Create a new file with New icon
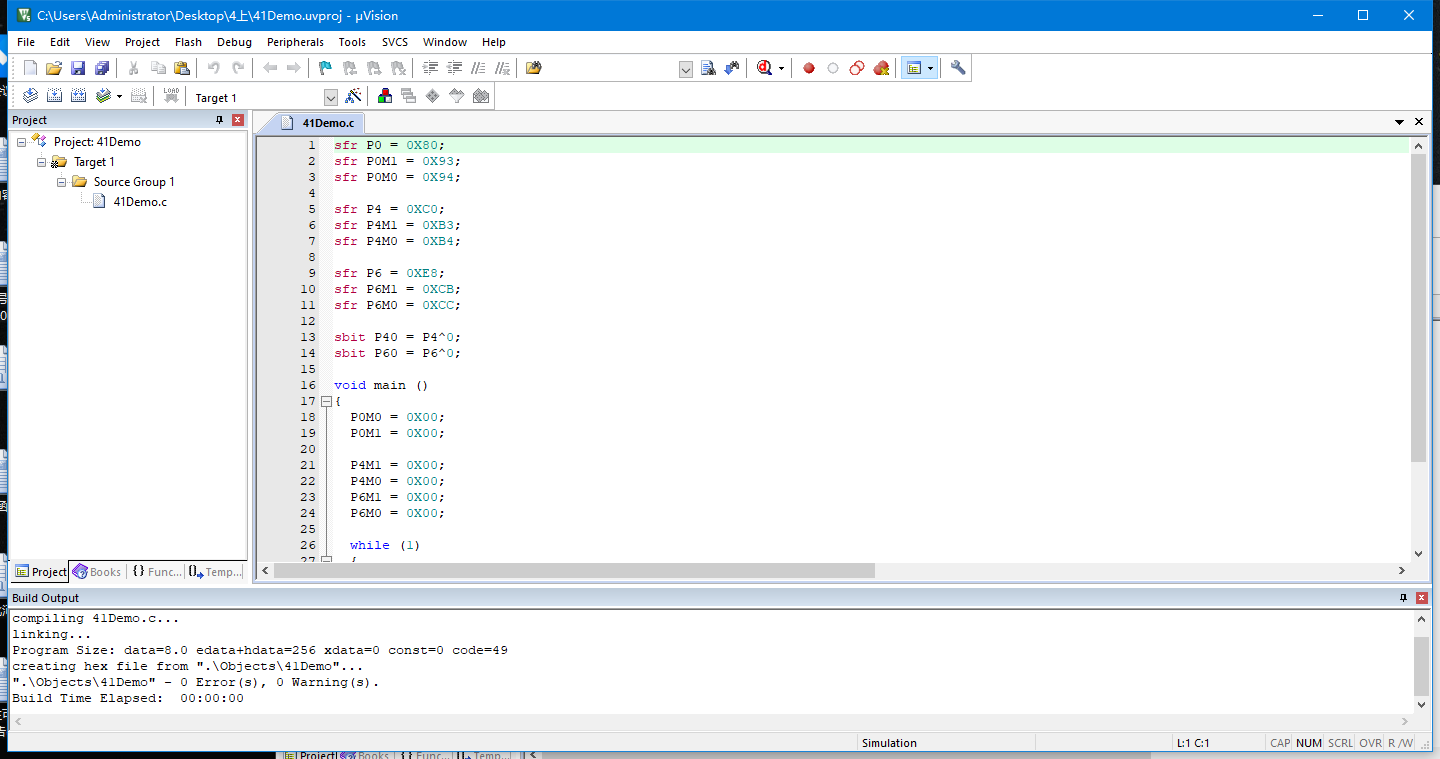1440x759 pixels. [30, 68]
